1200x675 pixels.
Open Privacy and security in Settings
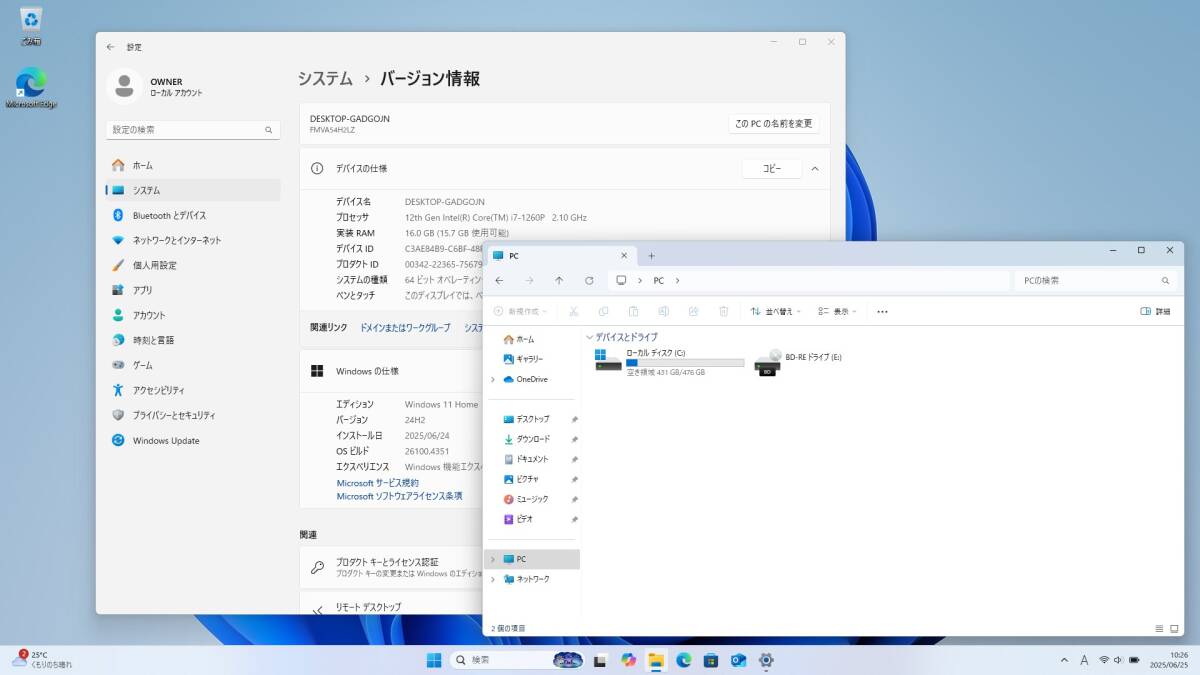193,415
